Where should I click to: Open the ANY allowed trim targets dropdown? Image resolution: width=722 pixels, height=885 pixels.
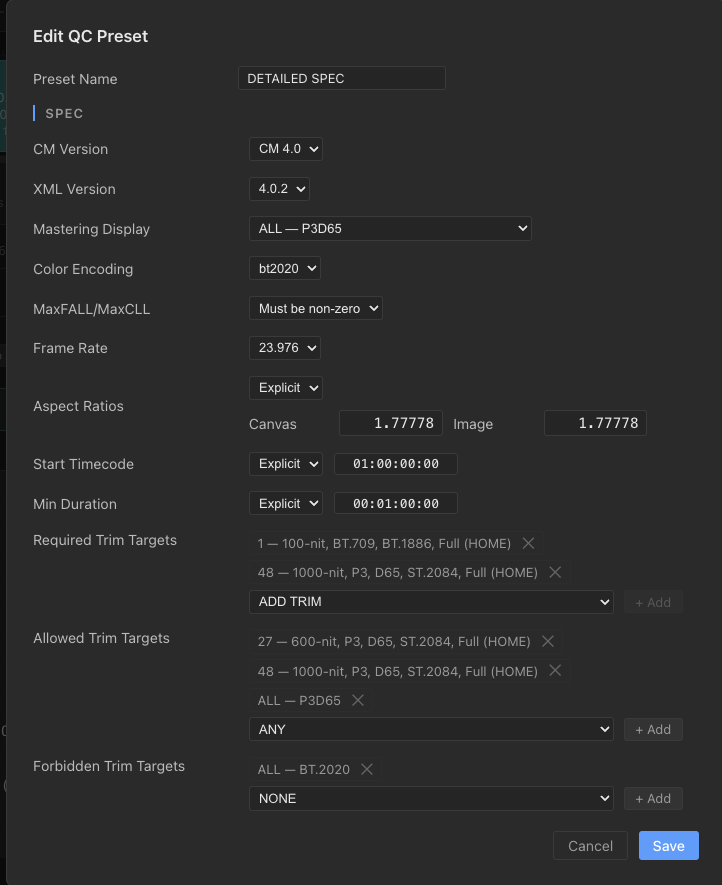point(431,729)
